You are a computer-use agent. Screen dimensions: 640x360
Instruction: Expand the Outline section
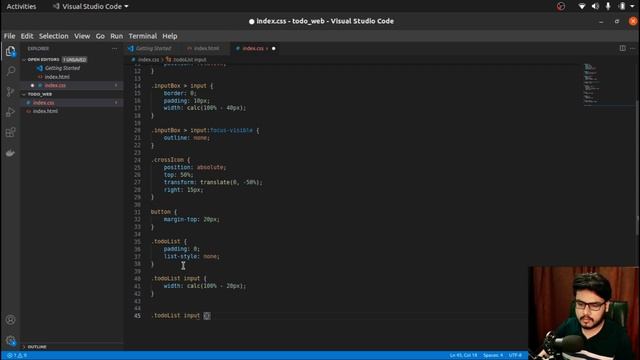coord(24,347)
